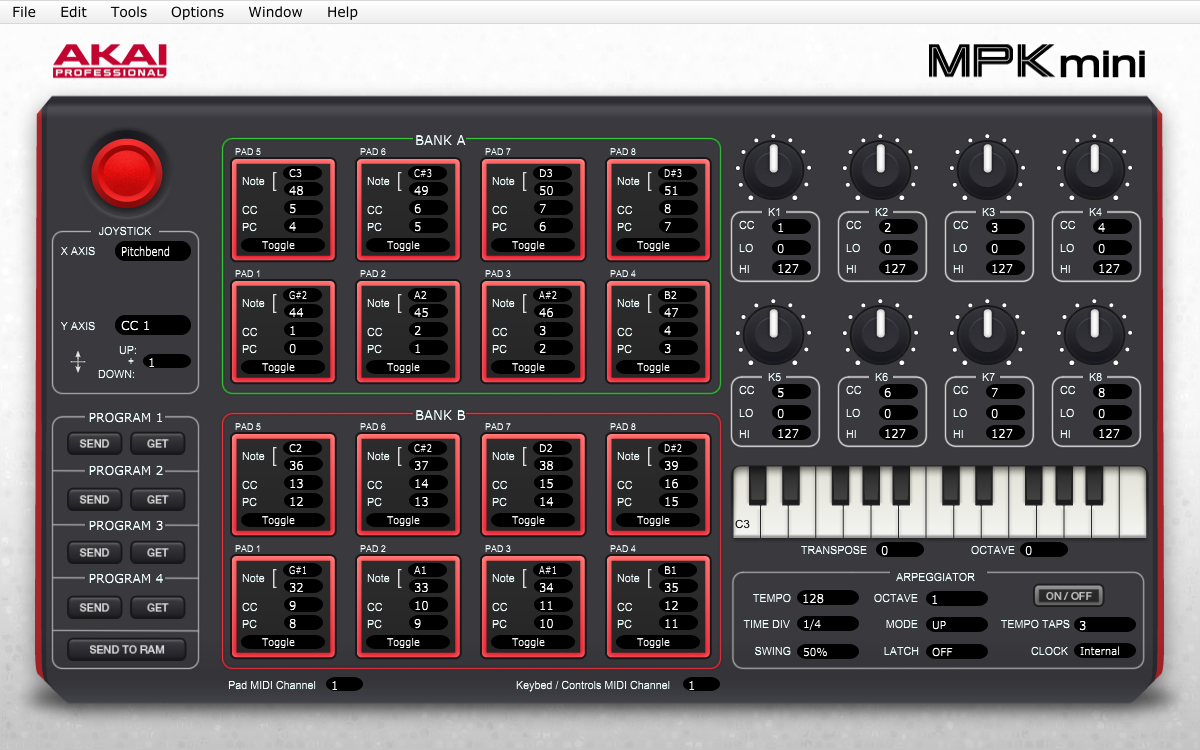Click the Y axis up/down arrow icon
Screen dimensions: 1200x750
(x=78, y=364)
